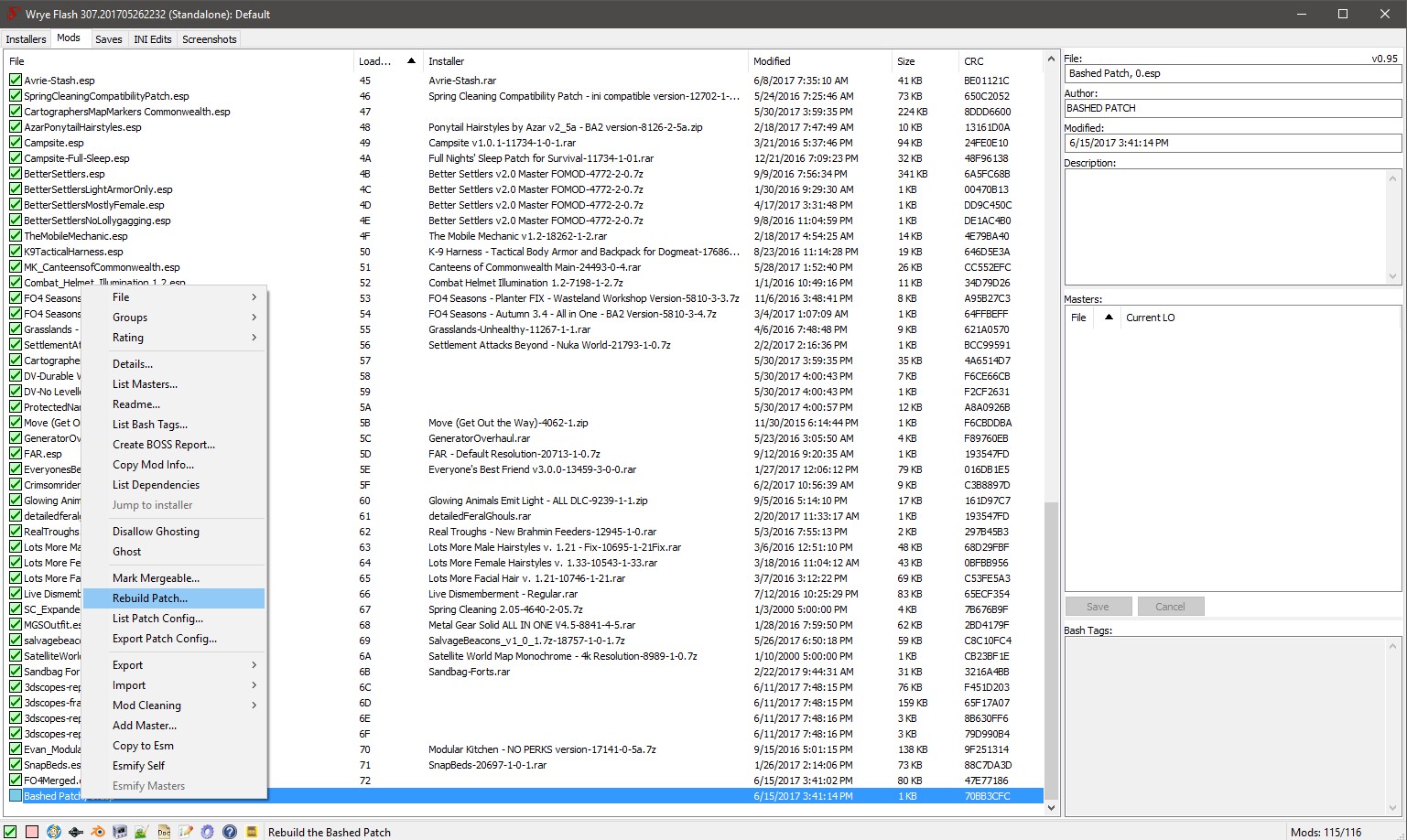Open the green picture-with-pencil icon
The height and width of the screenshot is (840, 1407).
pos(142,832)
